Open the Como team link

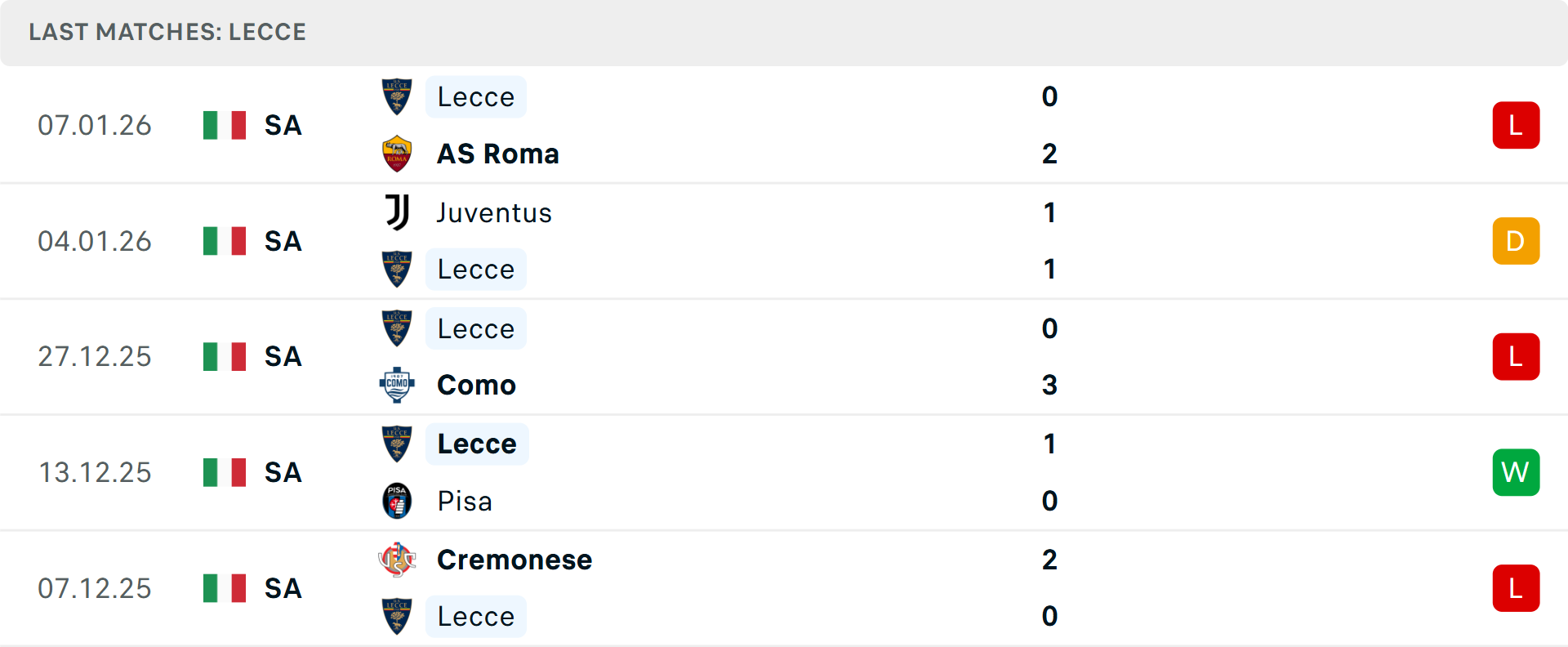476,385
